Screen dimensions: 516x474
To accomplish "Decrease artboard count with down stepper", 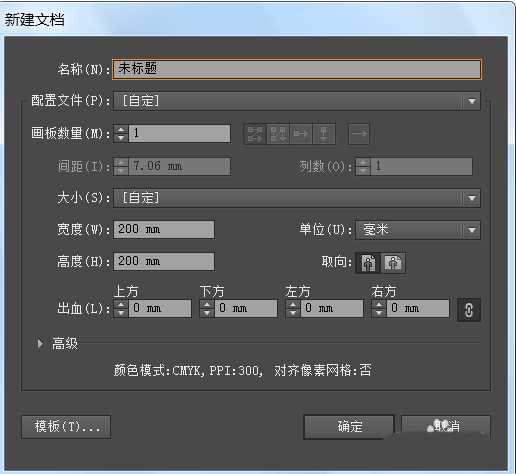I will (x=121, y=138).
